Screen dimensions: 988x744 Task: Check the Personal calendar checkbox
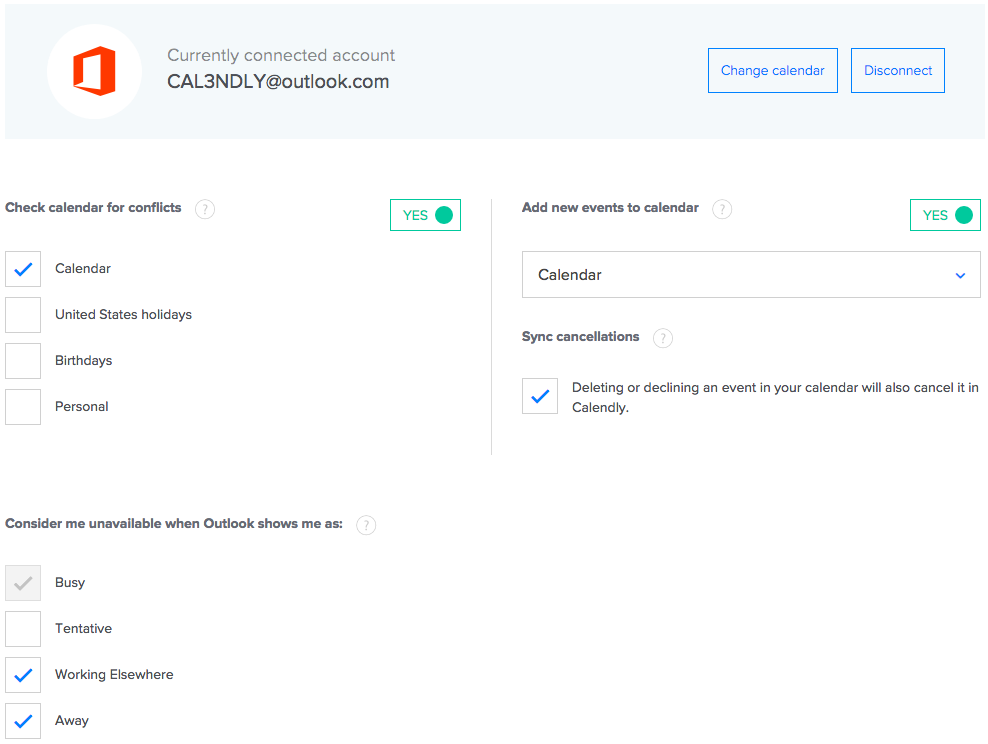23,407
